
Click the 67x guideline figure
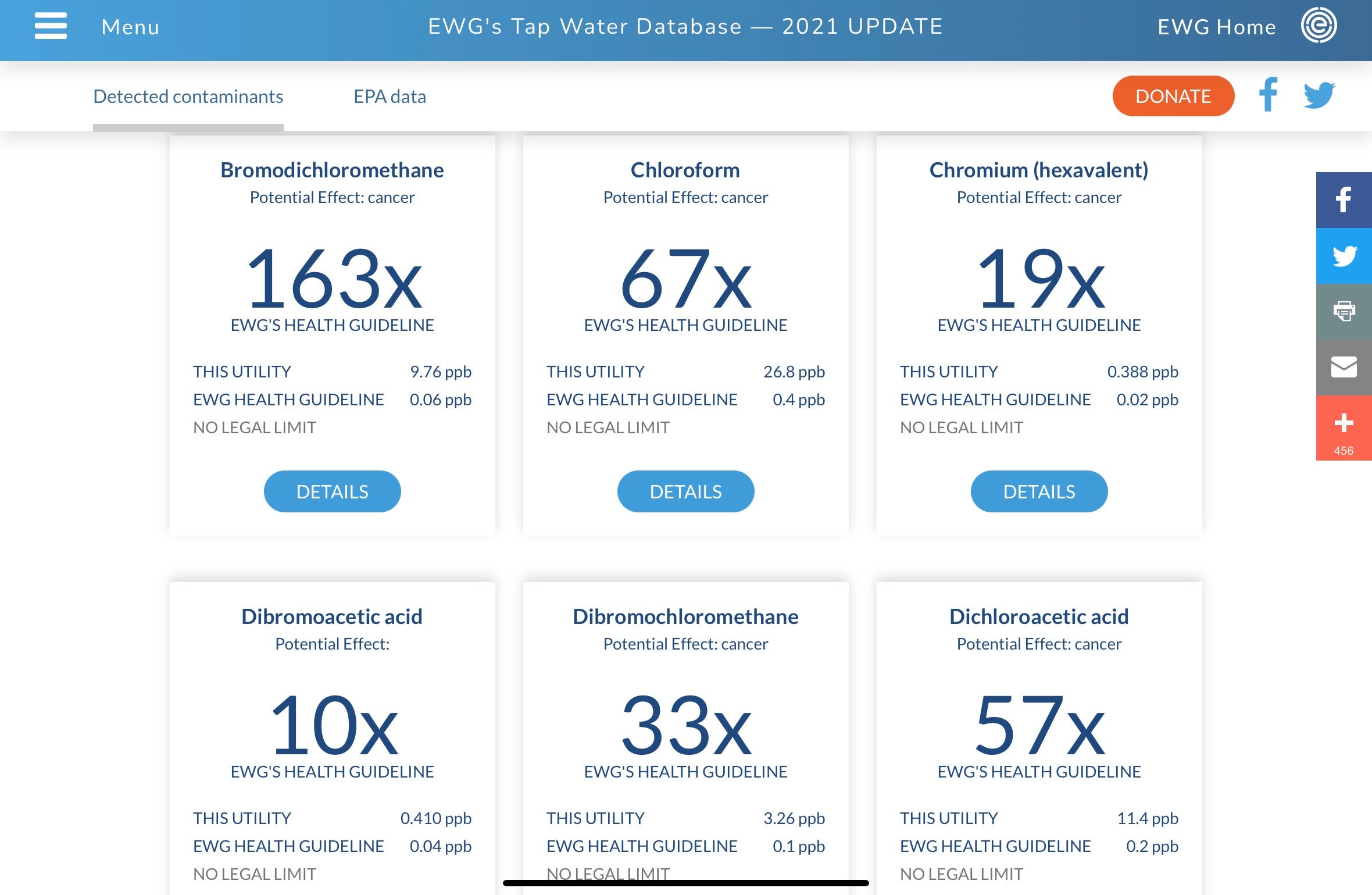click(686, 277)
